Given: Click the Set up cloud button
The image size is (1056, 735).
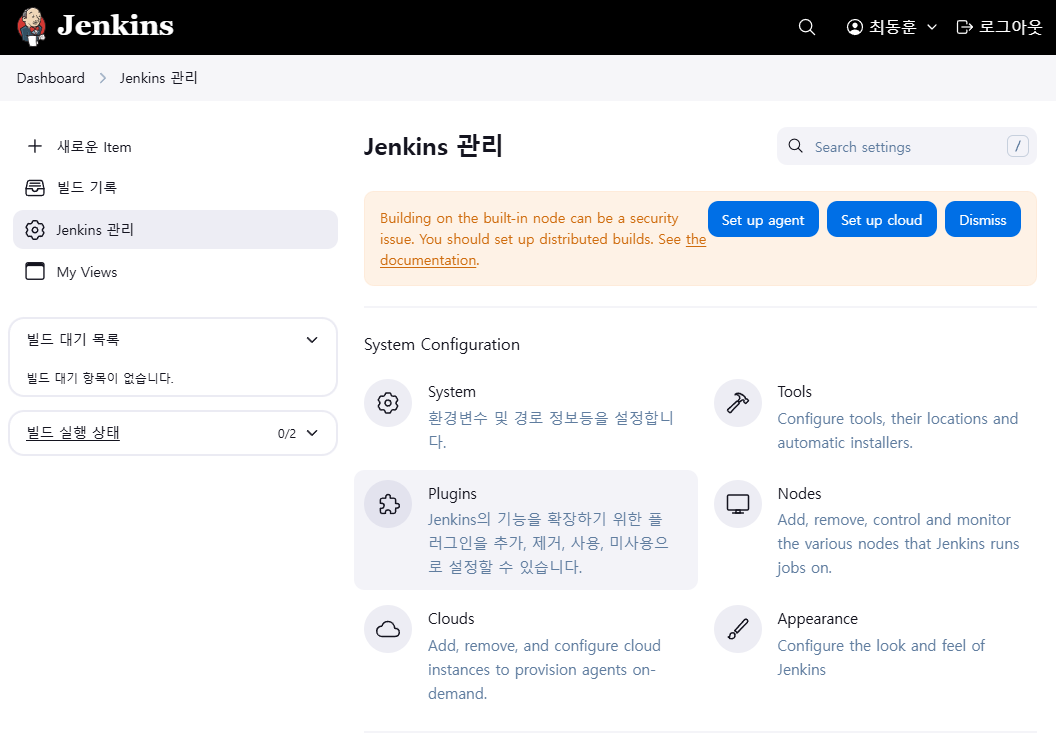Looking at the screenshot, I should point(882,220).
